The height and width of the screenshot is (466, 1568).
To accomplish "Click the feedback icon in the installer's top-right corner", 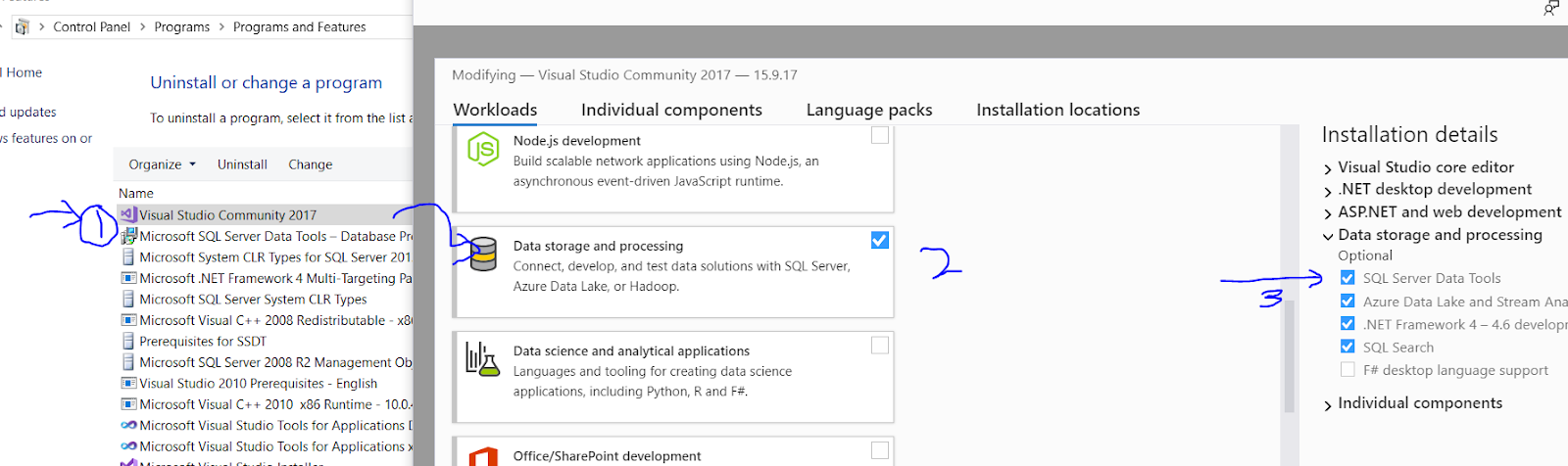I will 1551,8.
